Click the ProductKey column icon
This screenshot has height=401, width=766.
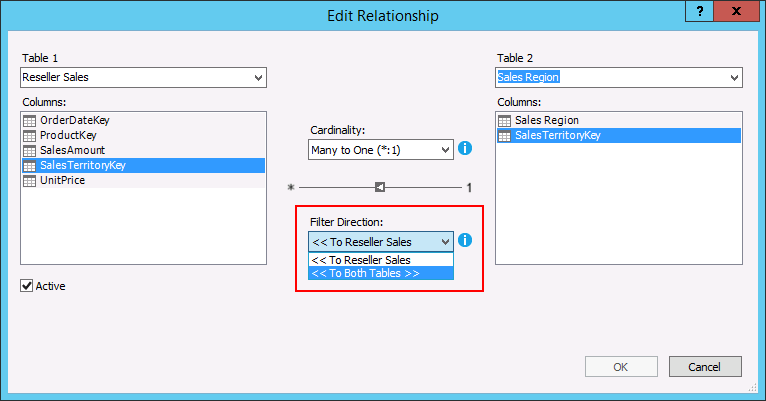click(x=29, y=135)
